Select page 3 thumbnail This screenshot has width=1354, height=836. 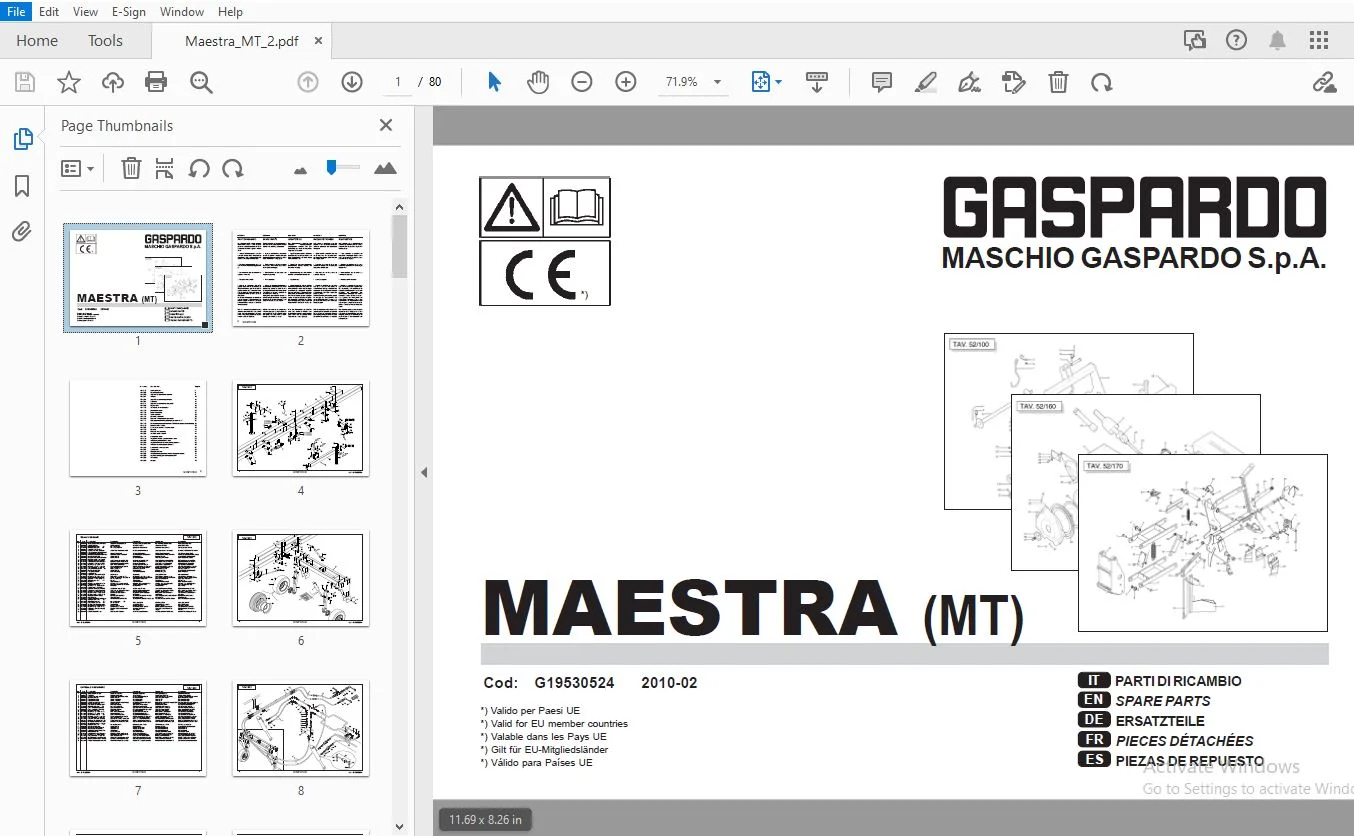pyautogui.click(x=138, y=428)
